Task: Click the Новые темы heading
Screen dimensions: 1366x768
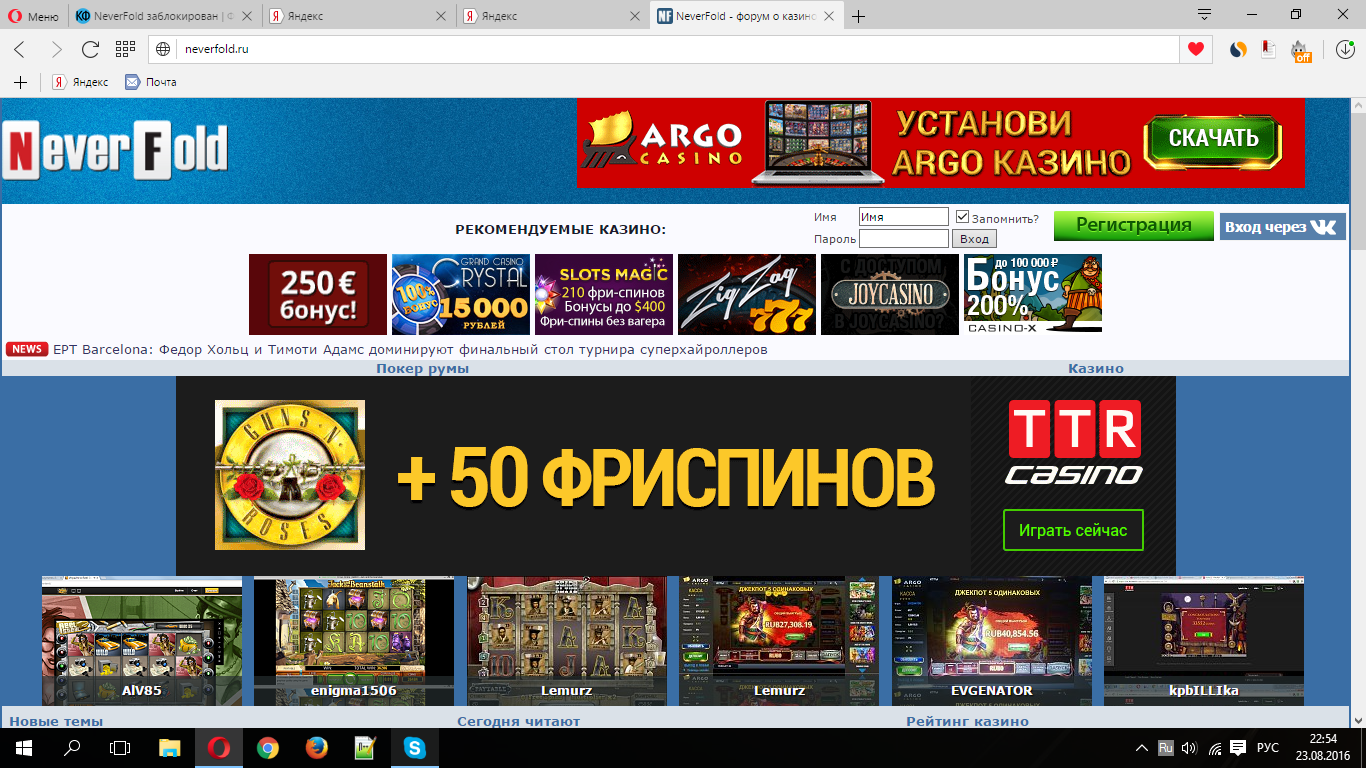Action: 56,721
